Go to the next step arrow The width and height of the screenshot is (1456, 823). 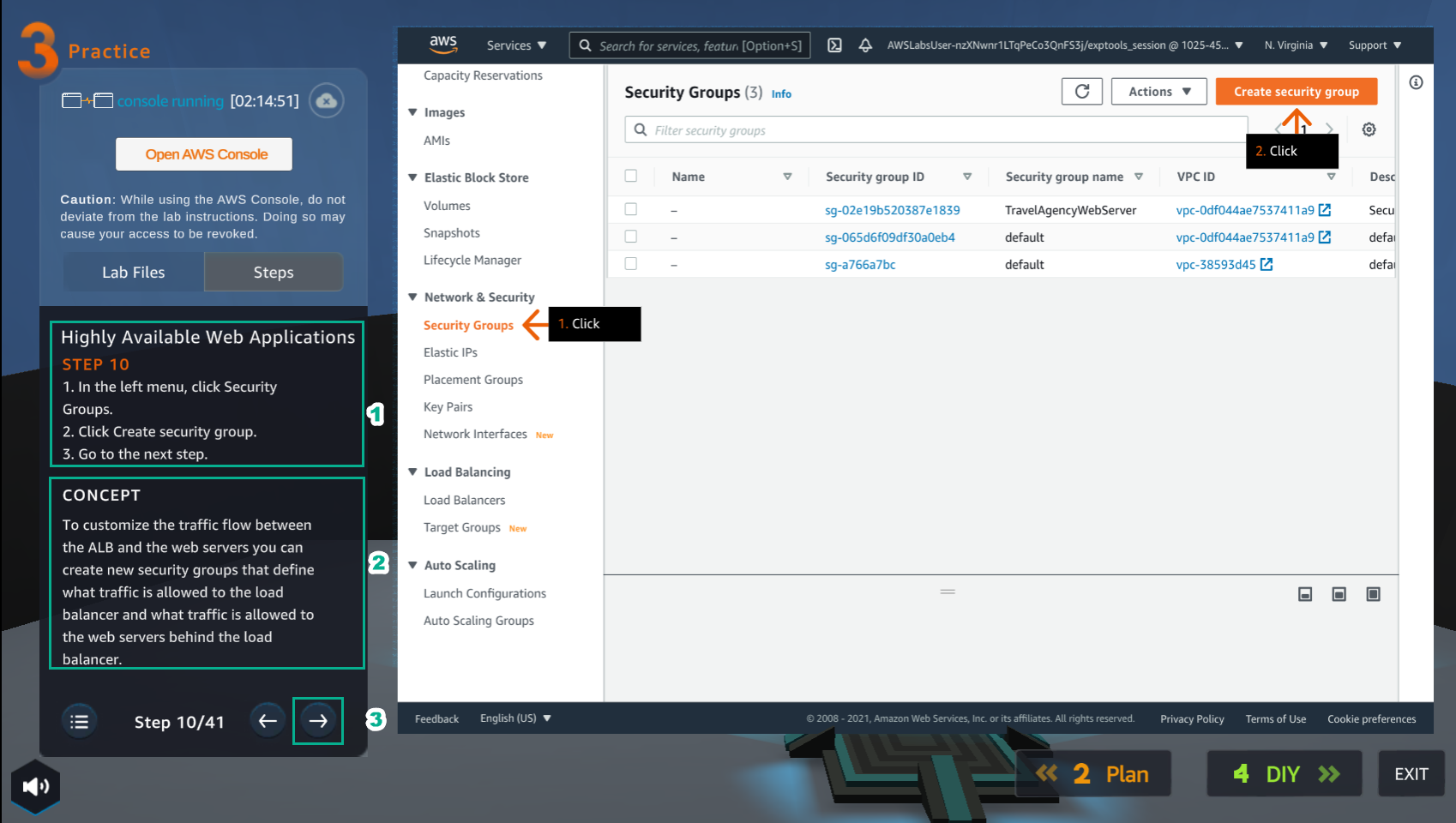coord(318,721)
